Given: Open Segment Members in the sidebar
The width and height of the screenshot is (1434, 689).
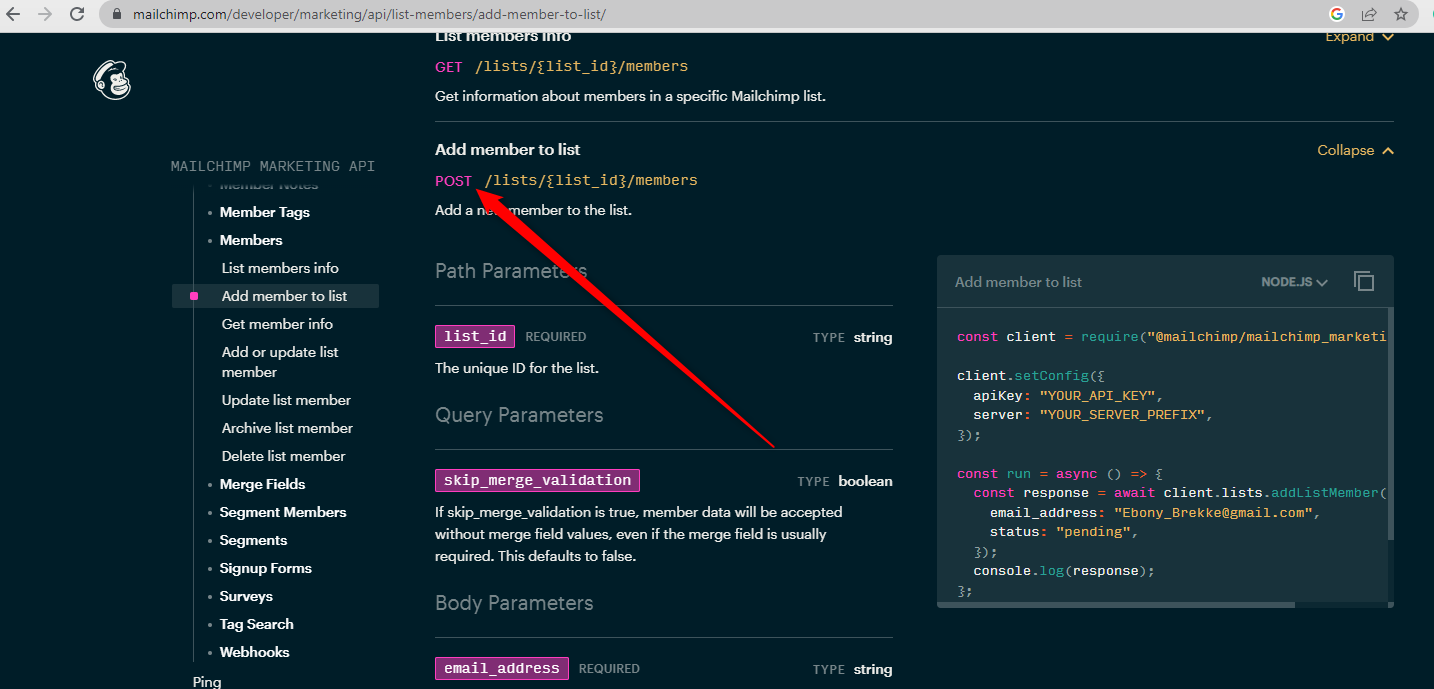Looking at the screenshot, I should 283,512.
